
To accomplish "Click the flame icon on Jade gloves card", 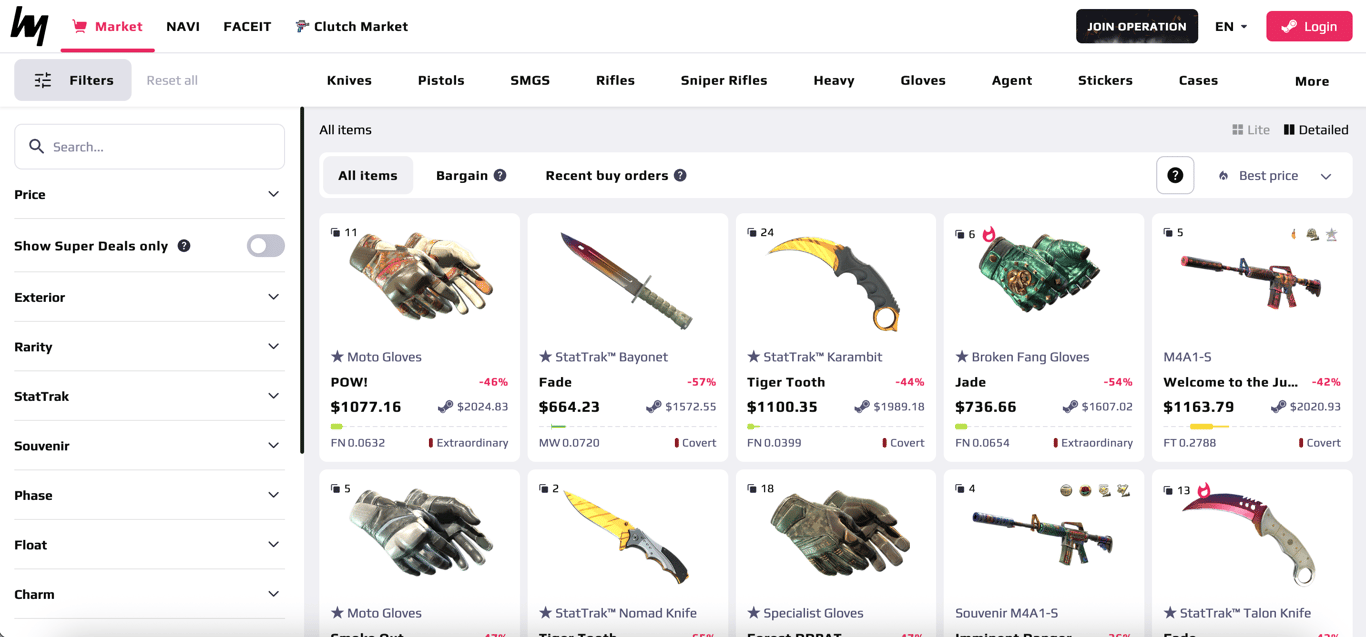I will click(x=989, y=234).
